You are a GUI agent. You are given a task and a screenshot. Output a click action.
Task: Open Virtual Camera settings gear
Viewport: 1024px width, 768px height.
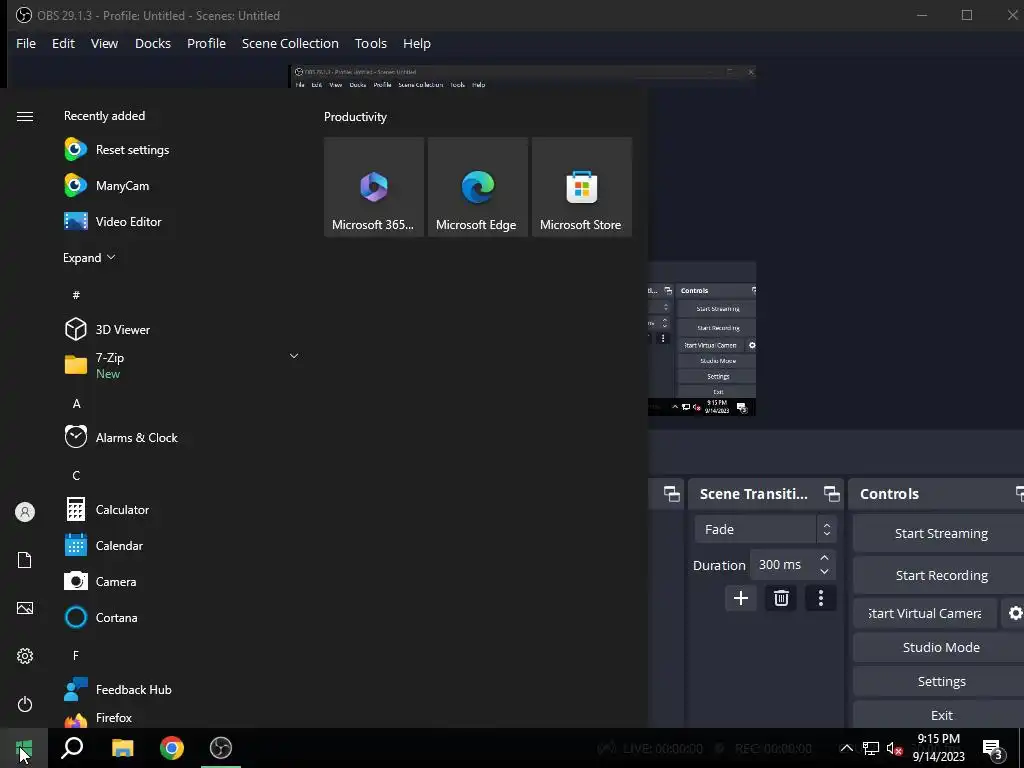coord(1014,613)
